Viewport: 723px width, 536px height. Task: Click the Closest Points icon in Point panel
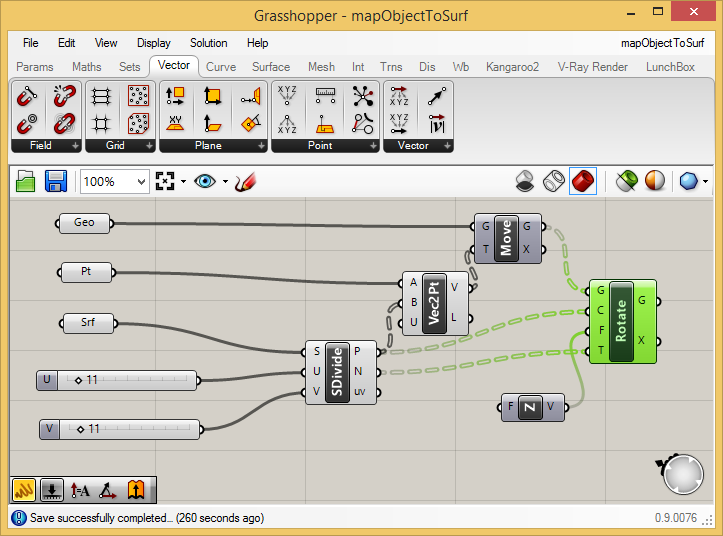363,96
